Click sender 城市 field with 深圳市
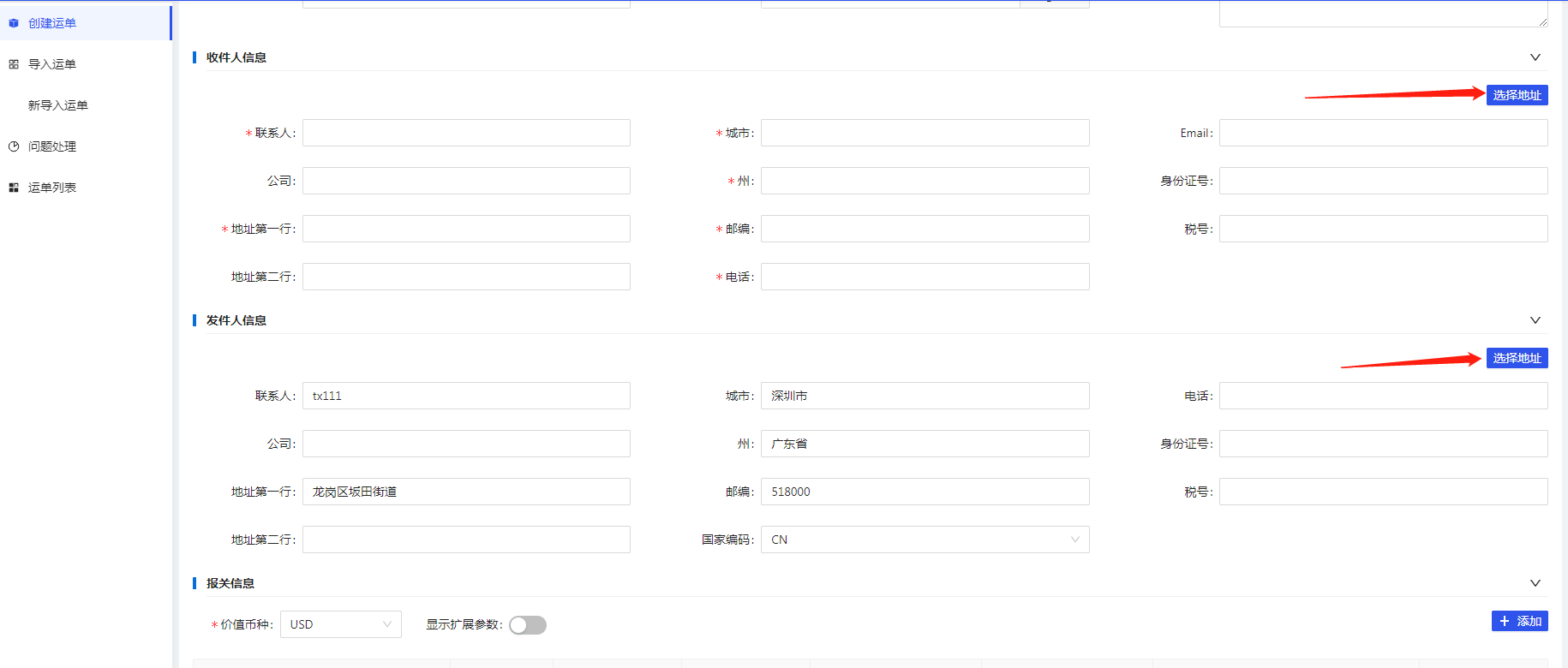This screenshot has width=1568, height=668. pyautogui.click(x=925, y=396)
